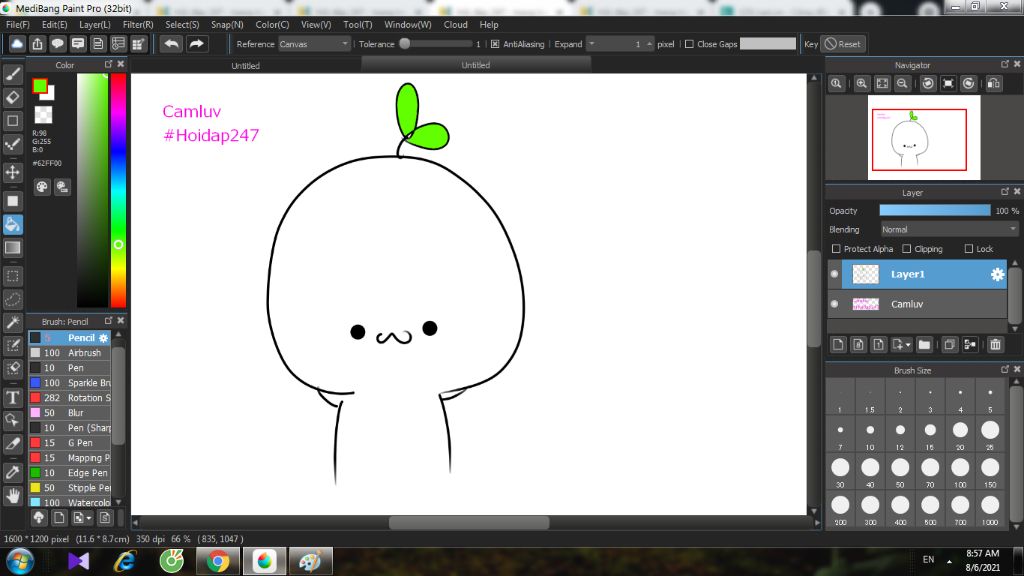1024x576 pixels.
Task: Delete layer using the trash icon
Action: (x=995, y=345)
